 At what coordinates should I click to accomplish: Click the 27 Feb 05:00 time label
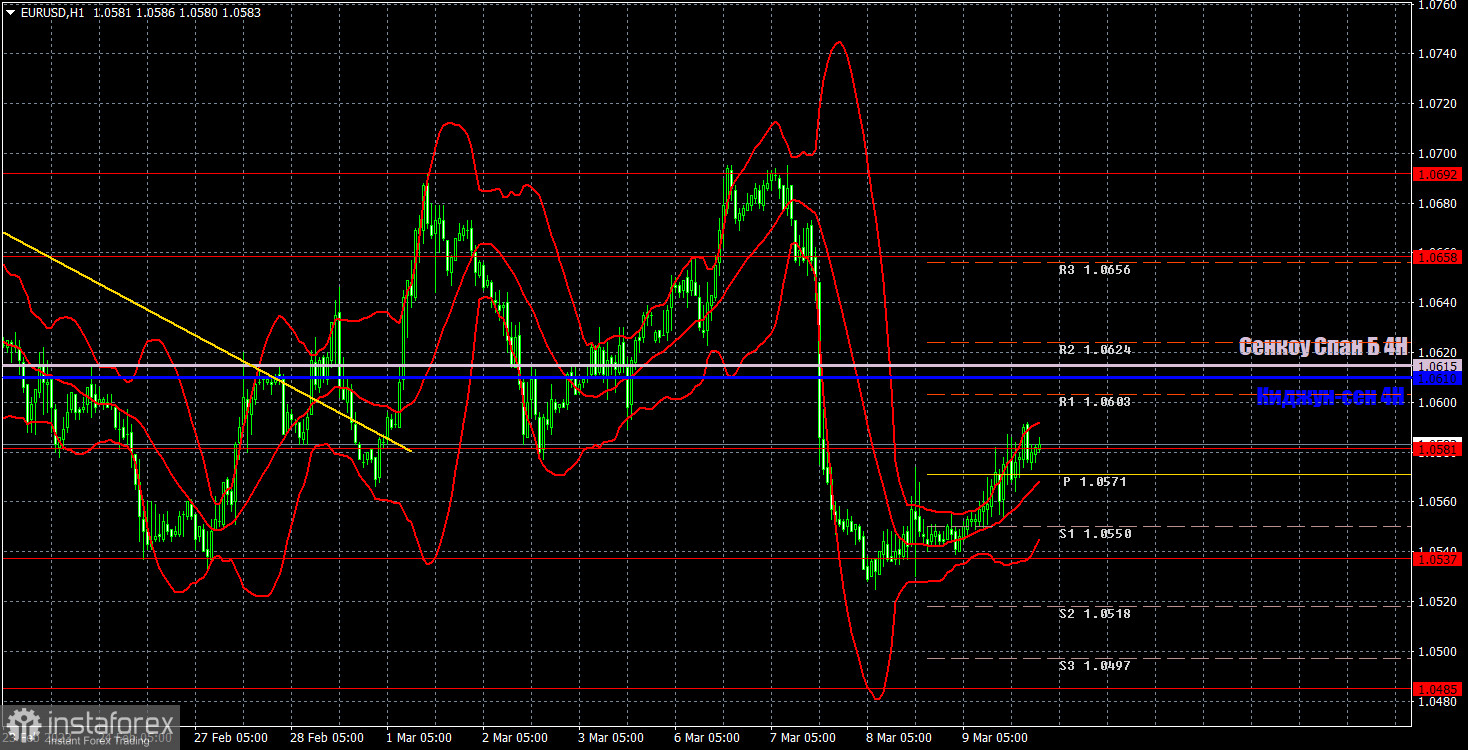pyautogui.click(x=231, y=738)
